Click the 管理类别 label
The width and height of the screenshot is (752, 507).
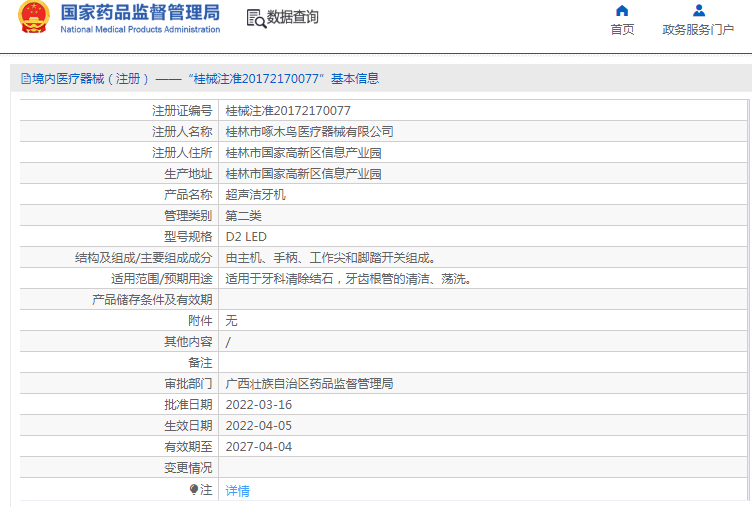pos(188,216)
